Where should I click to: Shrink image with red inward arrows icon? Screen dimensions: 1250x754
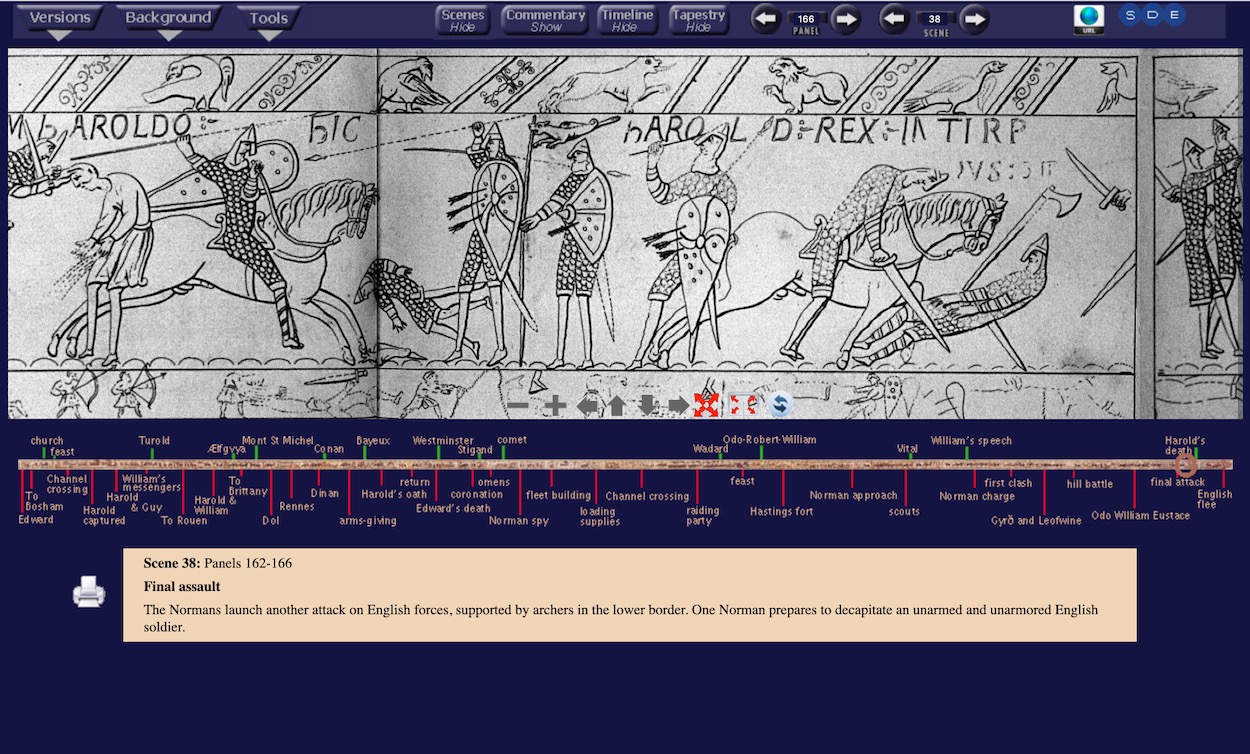click(743, 405)
